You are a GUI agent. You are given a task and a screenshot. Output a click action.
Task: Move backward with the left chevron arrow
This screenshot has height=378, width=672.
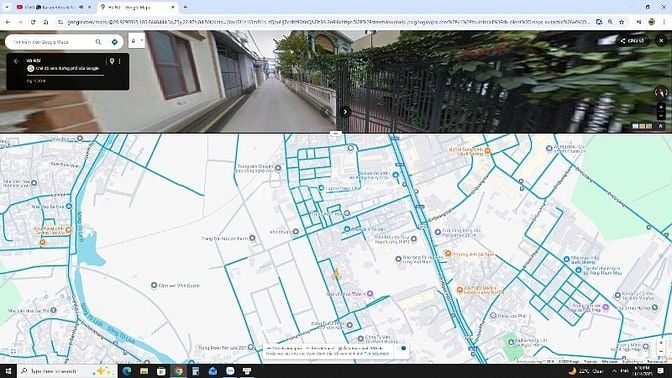pyautogui.click(x=326, y=112)
